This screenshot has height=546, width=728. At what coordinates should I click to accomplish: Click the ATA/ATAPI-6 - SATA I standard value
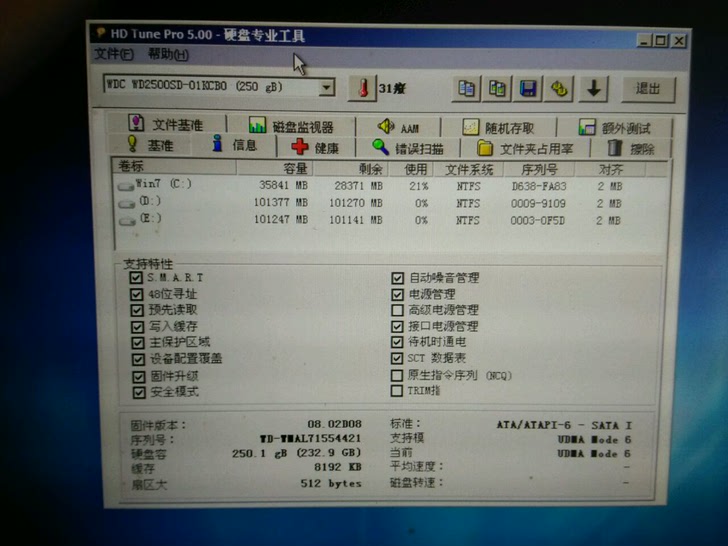564,425
